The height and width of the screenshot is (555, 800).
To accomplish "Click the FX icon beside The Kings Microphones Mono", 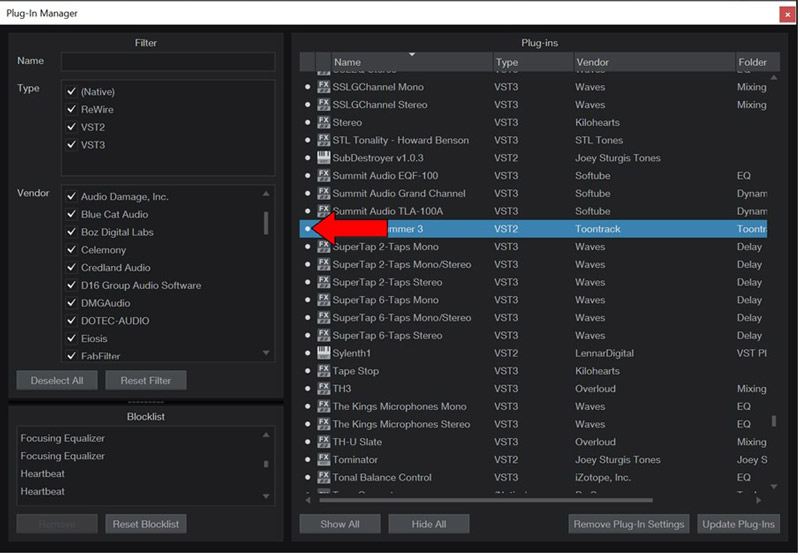I will click(323, 406).
